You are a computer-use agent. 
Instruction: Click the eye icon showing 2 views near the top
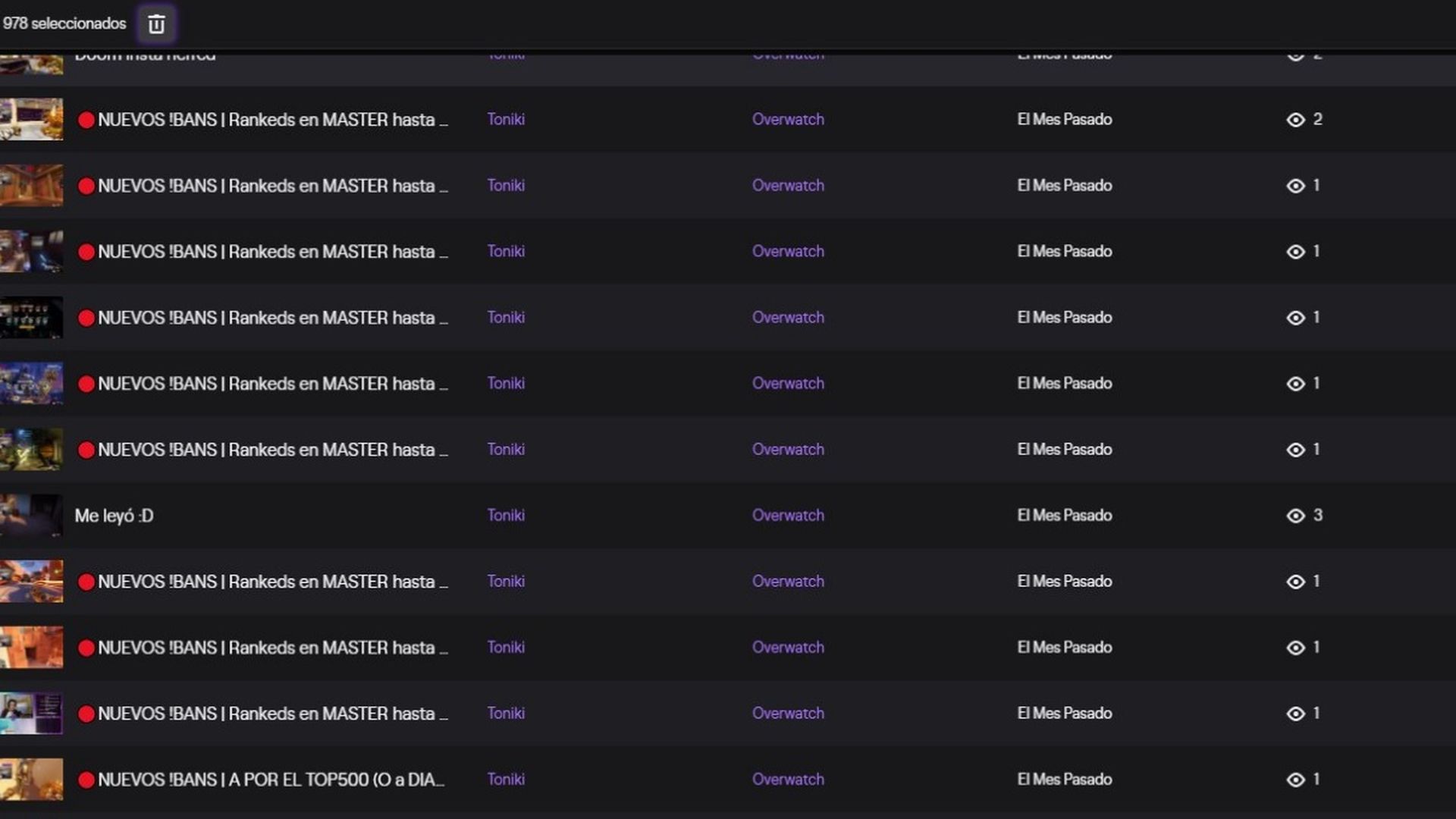click(x=1297, y=119)
